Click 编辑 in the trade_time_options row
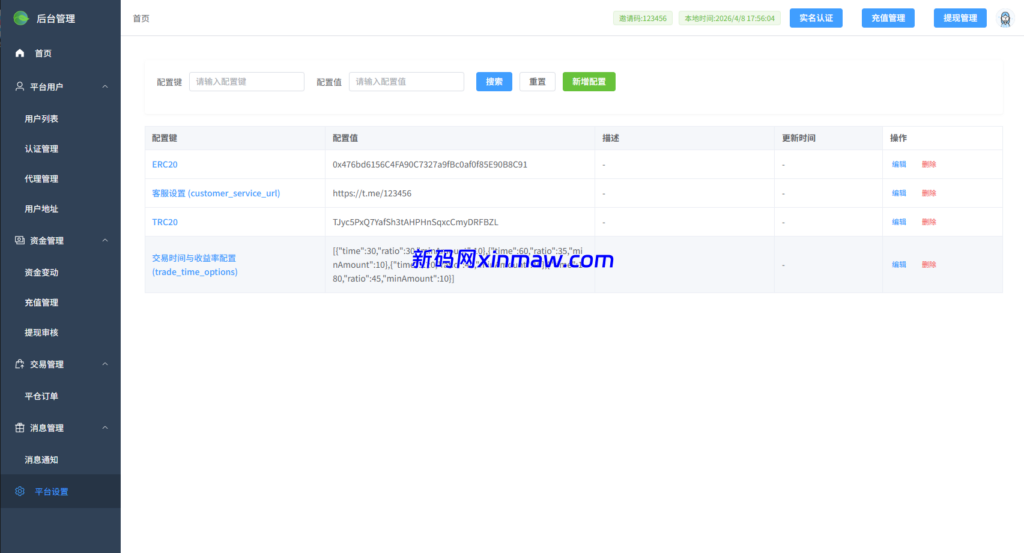The height and width of the screenshot is (553, 1024). [899, 264]
